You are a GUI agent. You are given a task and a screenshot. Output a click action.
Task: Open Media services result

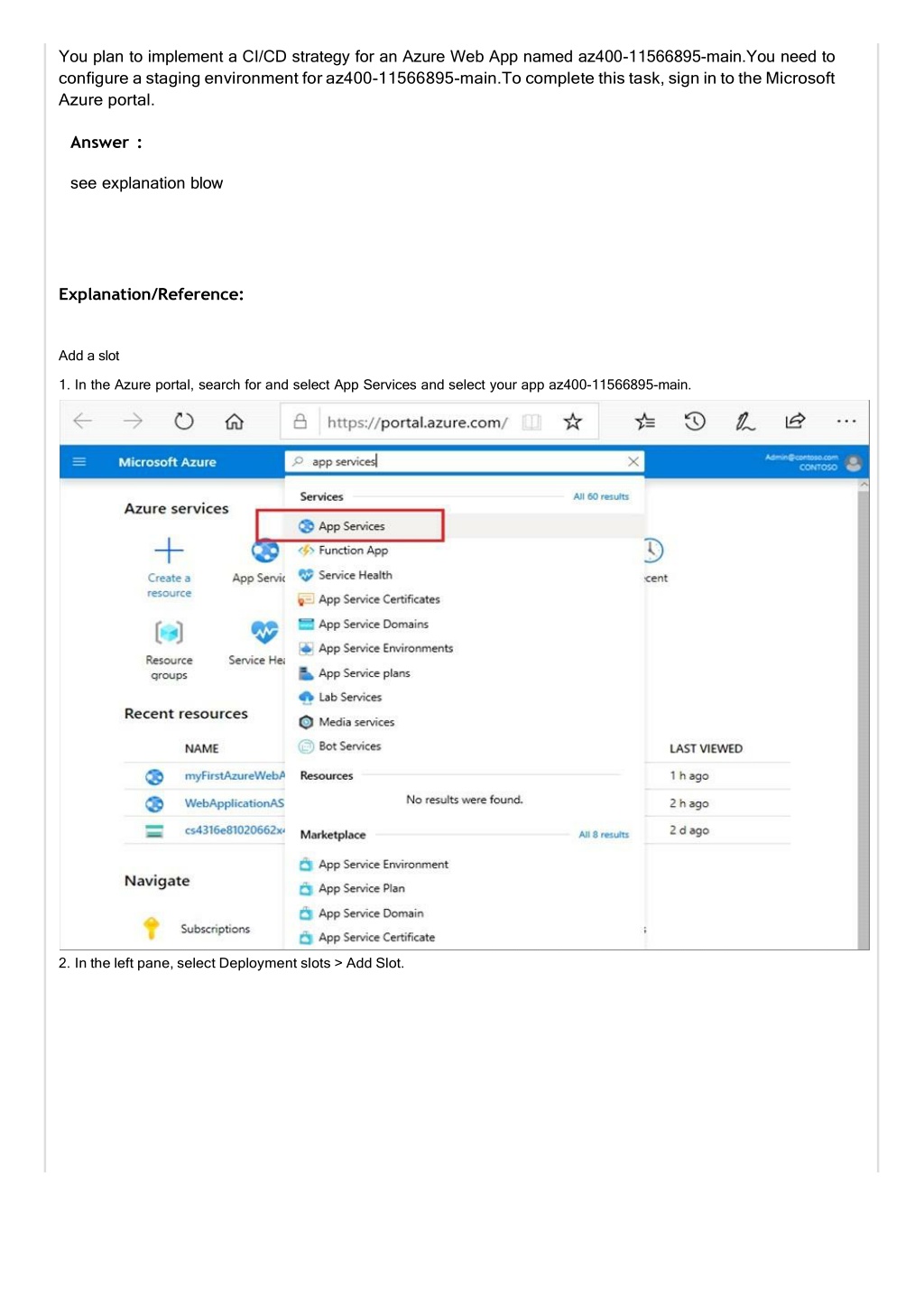356,722
